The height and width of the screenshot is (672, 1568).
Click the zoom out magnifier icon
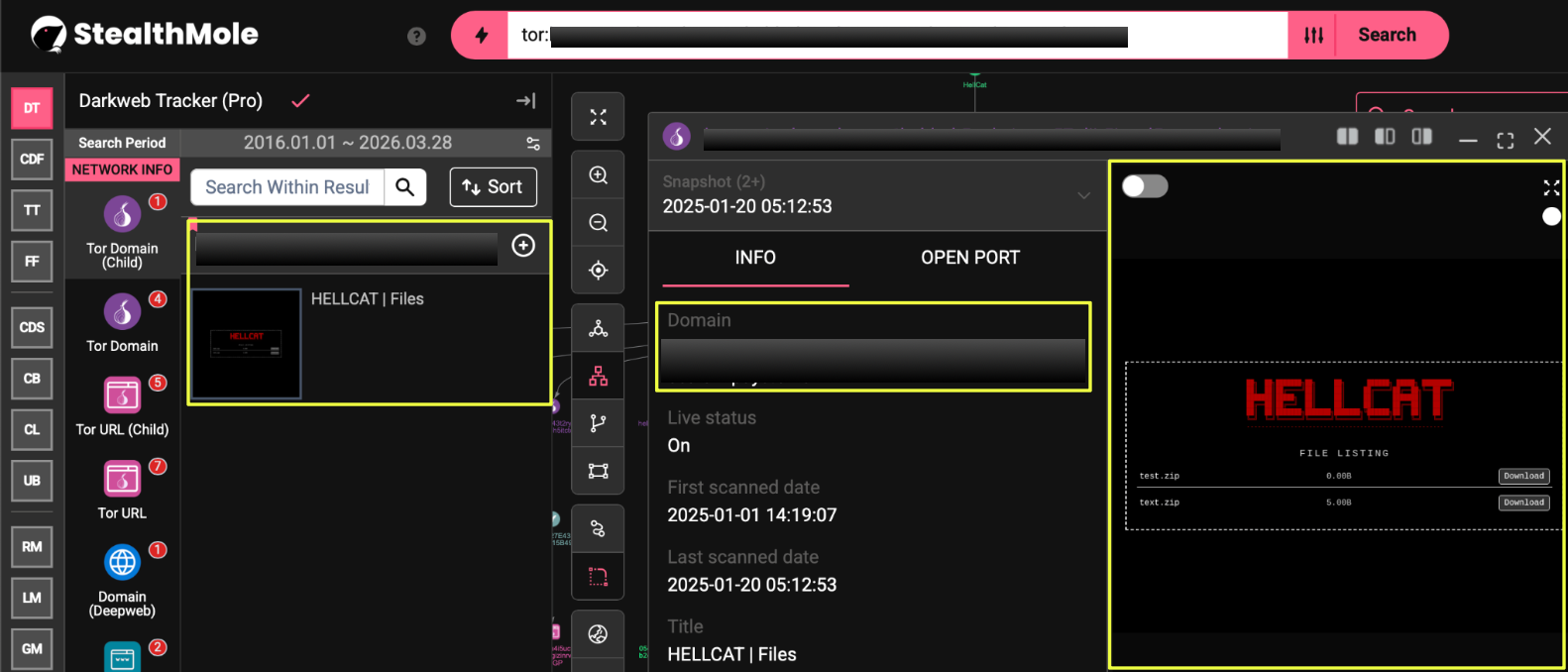[x=598, y=223]
